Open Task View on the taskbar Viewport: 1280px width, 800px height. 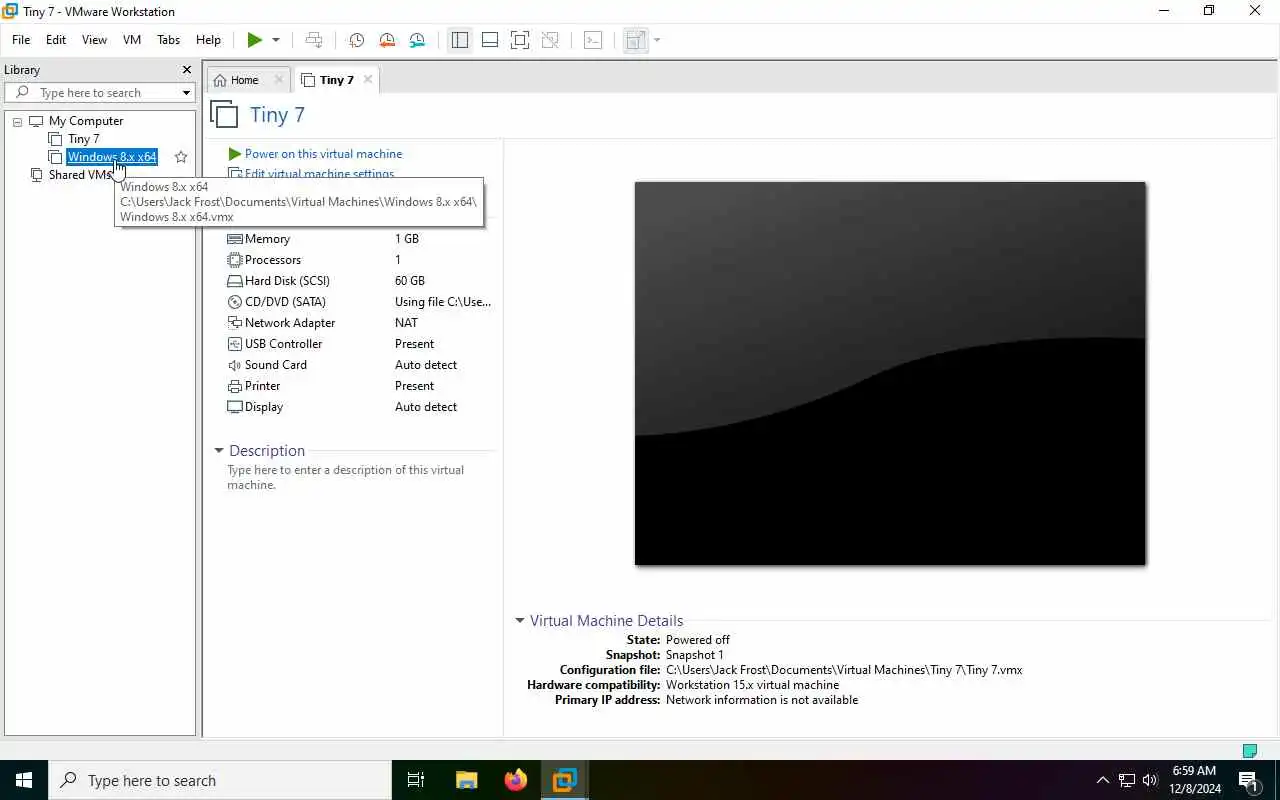[x=416, y=780]
